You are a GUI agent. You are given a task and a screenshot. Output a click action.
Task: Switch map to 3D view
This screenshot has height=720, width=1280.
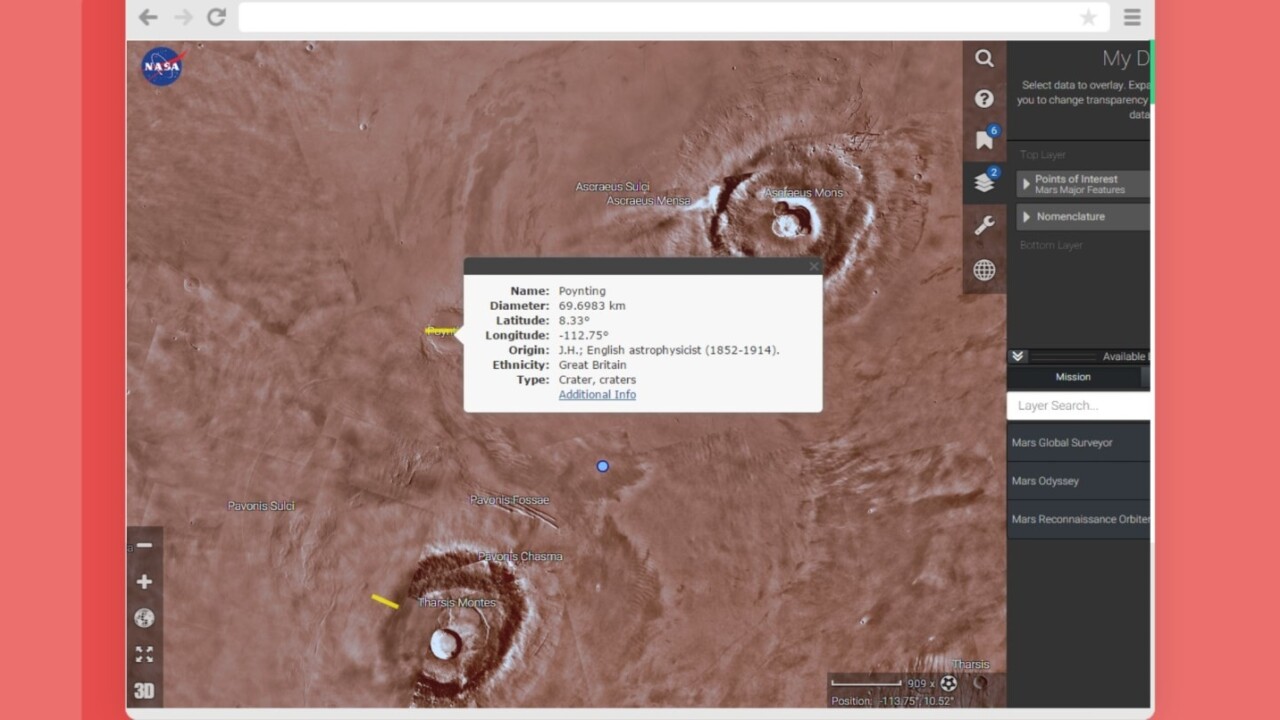pyautogui.click(x=144, y=691)
